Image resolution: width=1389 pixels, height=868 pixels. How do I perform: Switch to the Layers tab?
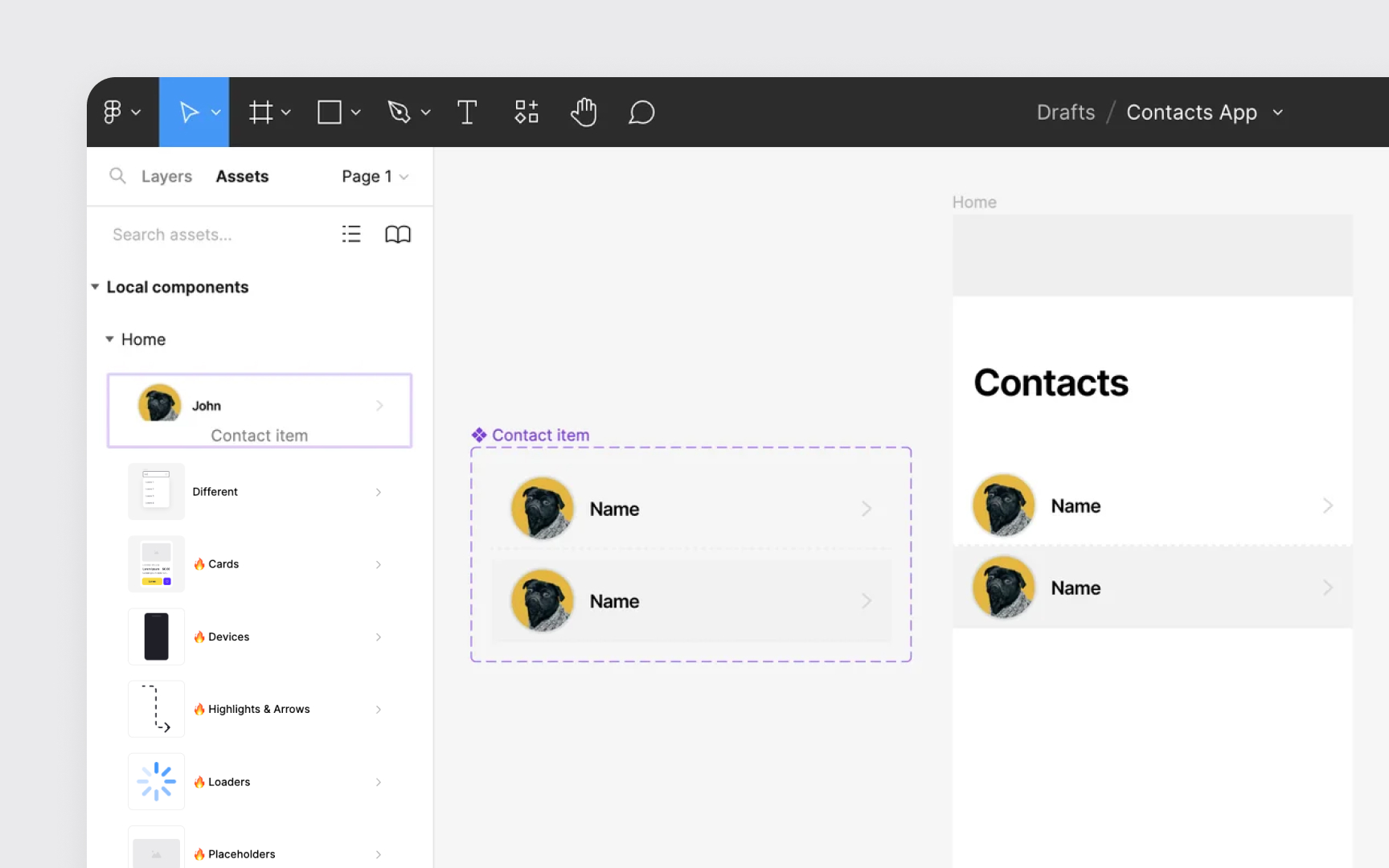pyautogui.click(x=166, y=177)
